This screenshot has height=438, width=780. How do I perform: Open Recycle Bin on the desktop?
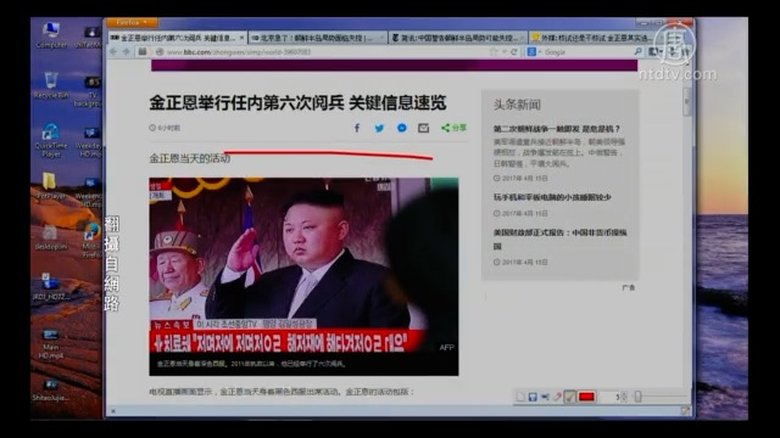click(x=50, y=84)
